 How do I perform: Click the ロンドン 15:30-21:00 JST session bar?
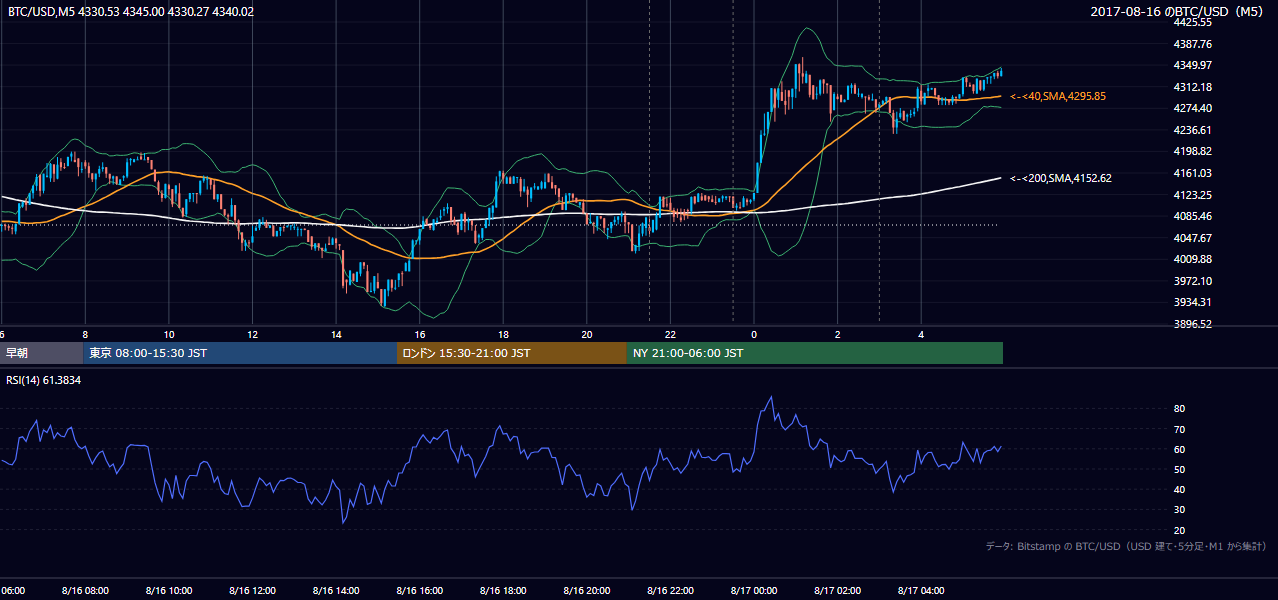point(512,353)
